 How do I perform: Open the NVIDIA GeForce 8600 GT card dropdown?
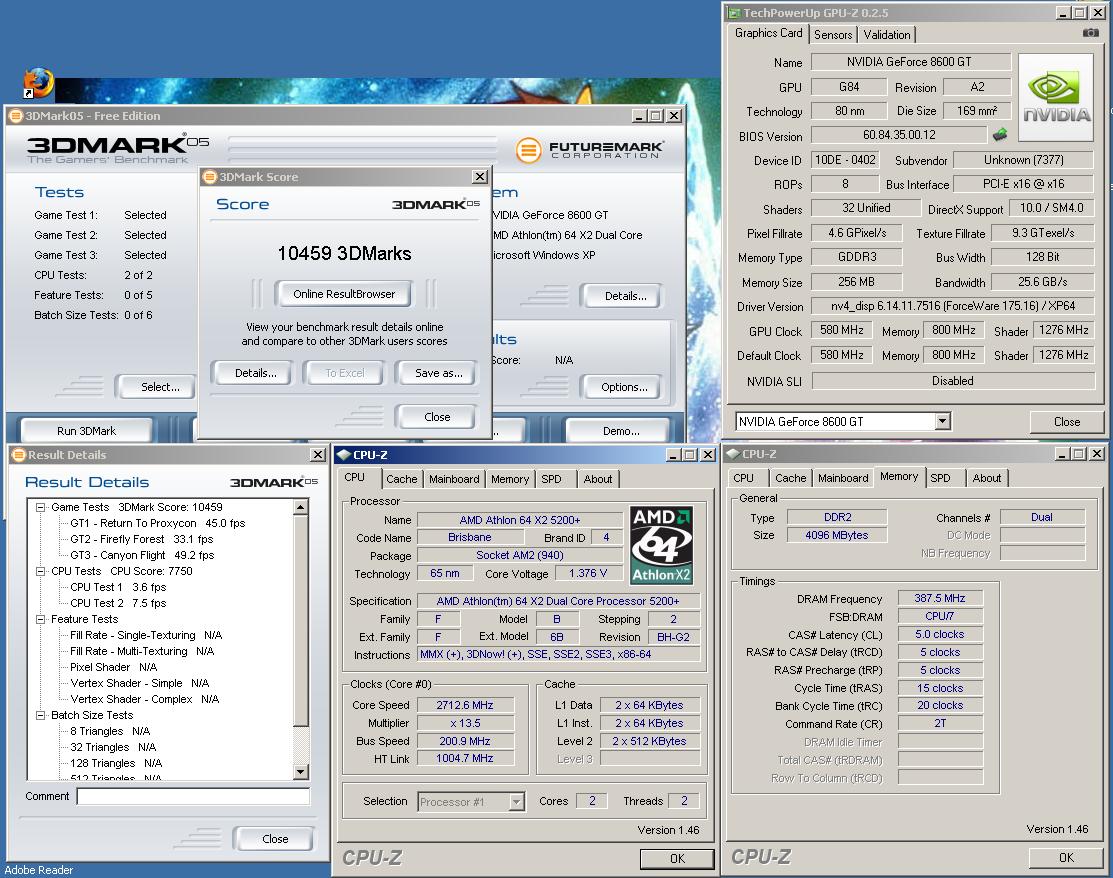[x=942, y=422]
